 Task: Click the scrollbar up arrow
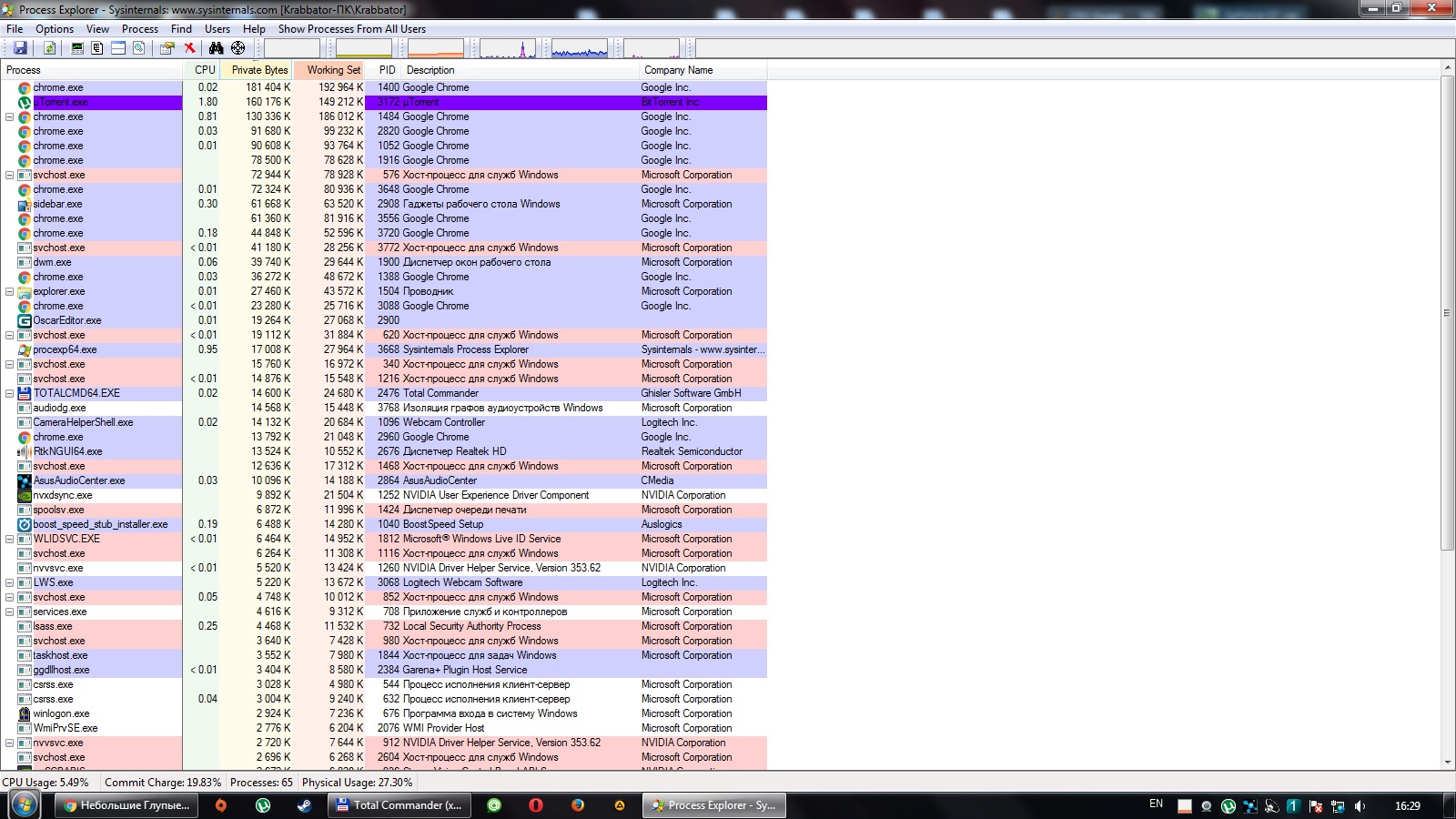[1448, 68]
